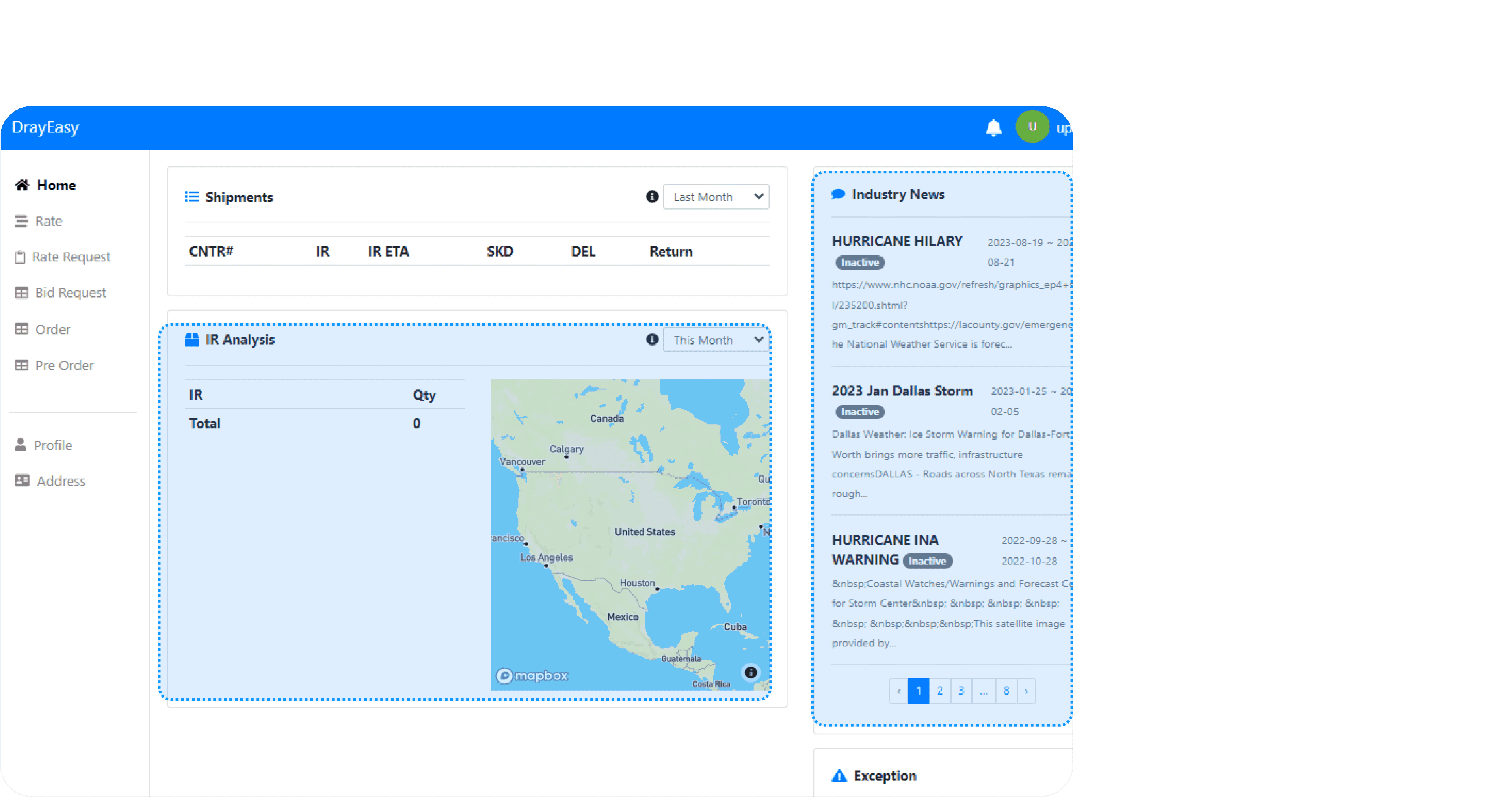Open the This Month period dropdown
The height and width of the screenshot is (797, 1512).
716,340
